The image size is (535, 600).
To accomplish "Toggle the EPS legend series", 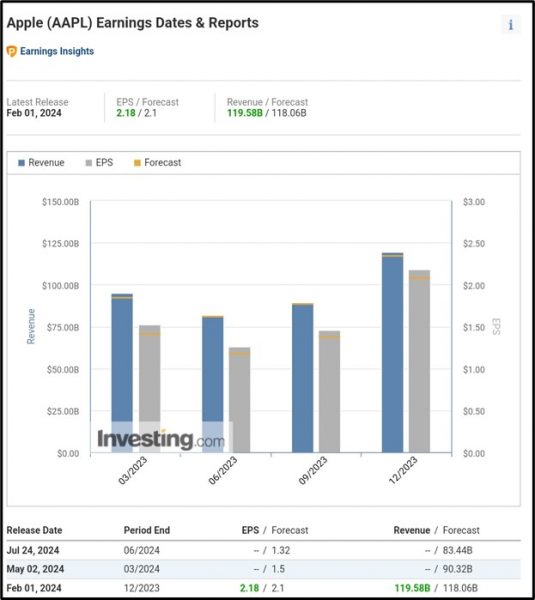I will point(99,163).
